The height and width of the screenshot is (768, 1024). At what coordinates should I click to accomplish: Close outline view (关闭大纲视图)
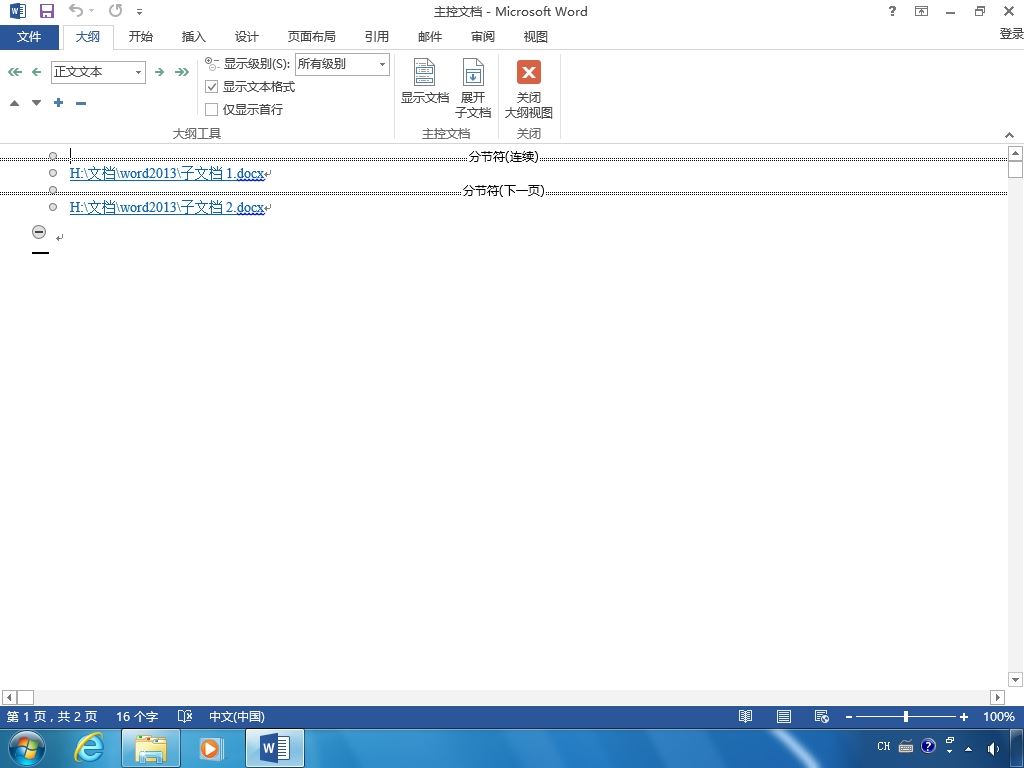click(x=528, y=88)
